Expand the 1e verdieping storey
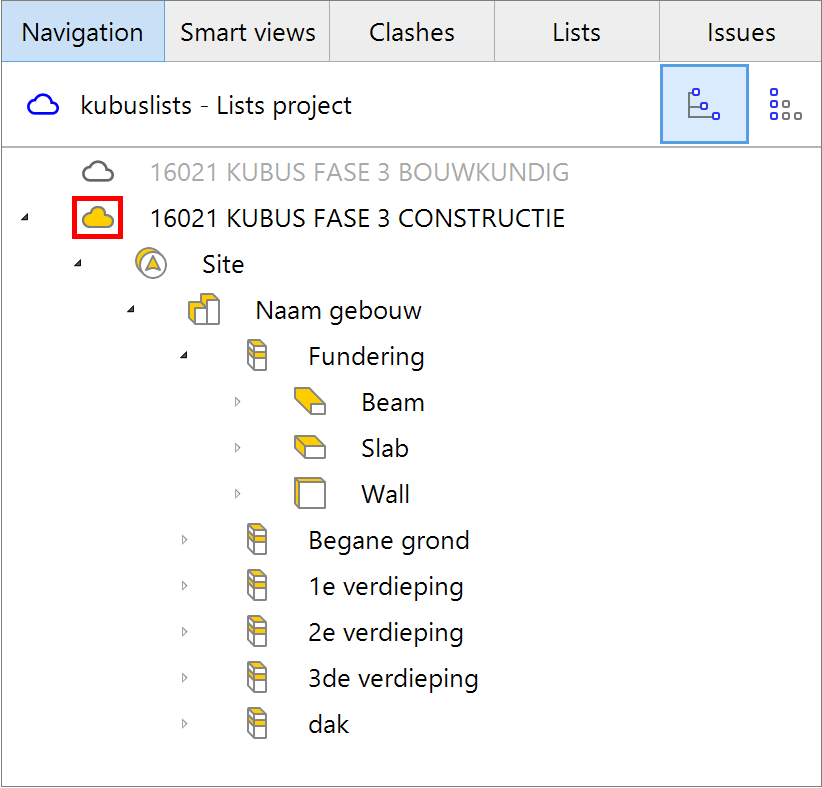This screenshot has height=788, width=822. (185, 586)
